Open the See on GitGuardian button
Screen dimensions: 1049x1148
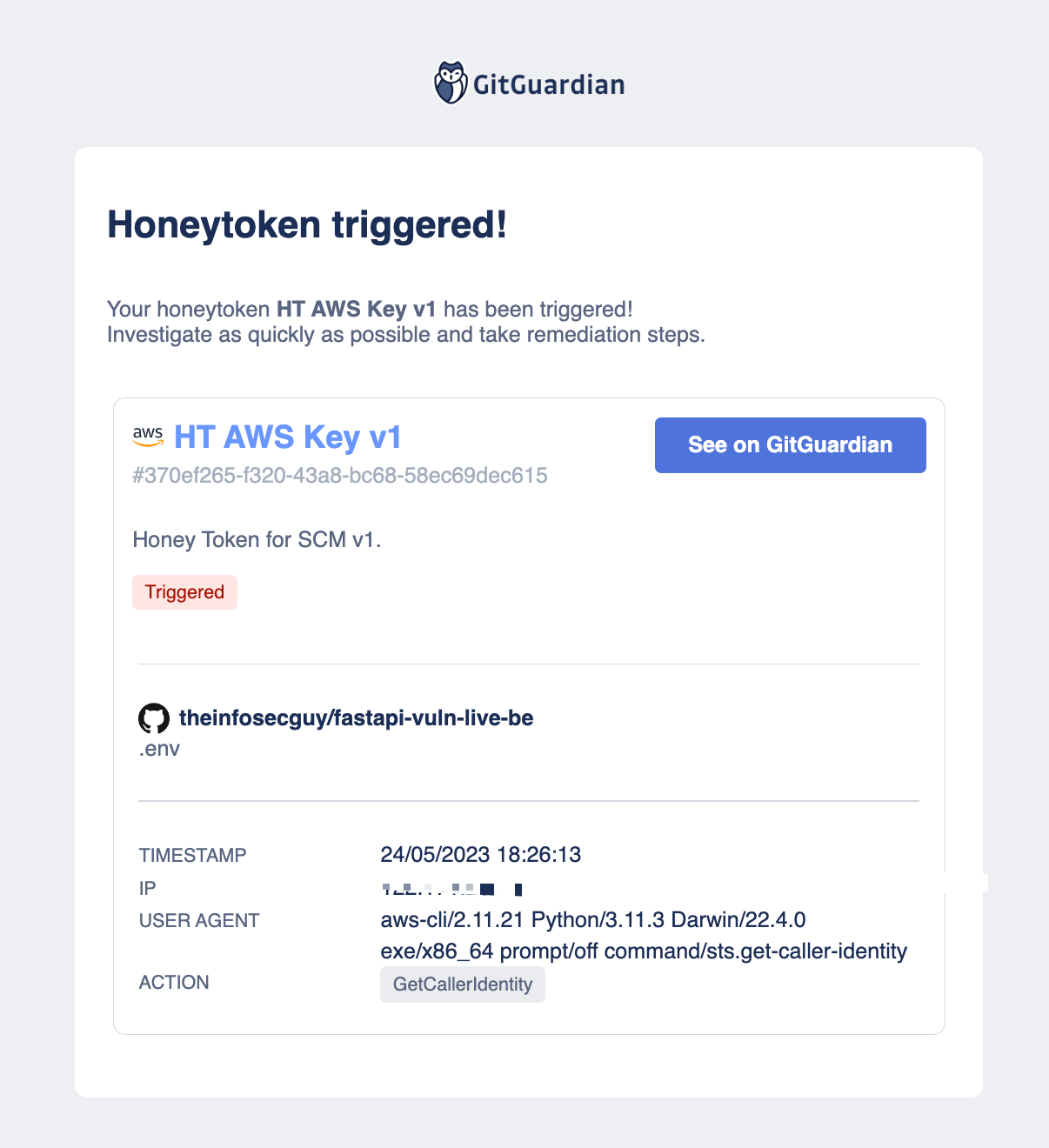coord(790,445)
